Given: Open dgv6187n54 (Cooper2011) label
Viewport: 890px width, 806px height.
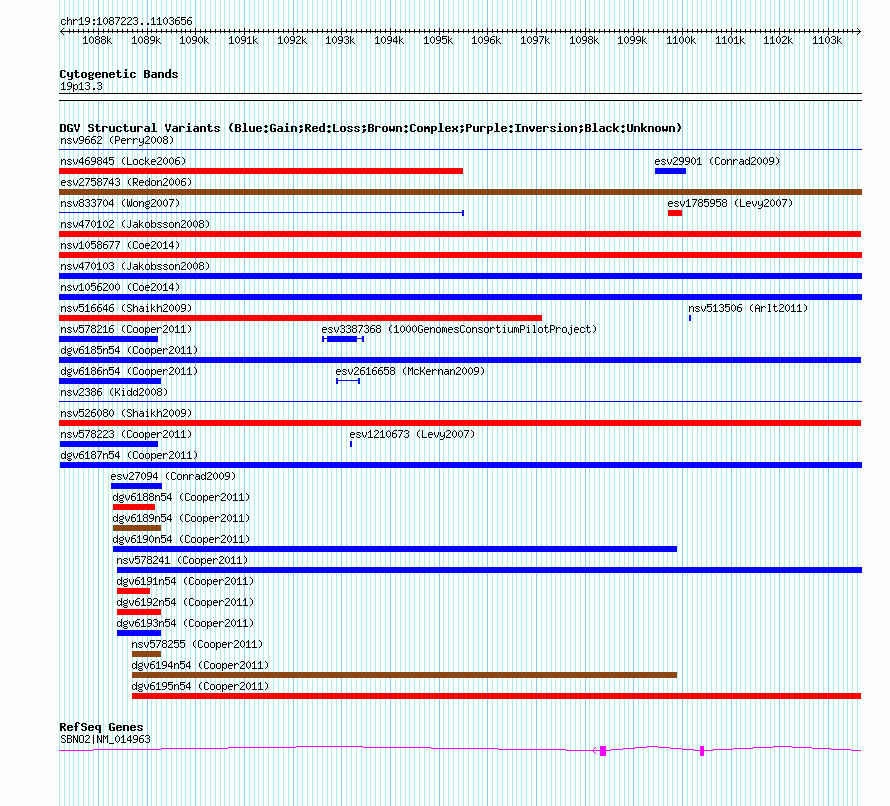Looking at the screenshot, I should click(x=129, y=455).
